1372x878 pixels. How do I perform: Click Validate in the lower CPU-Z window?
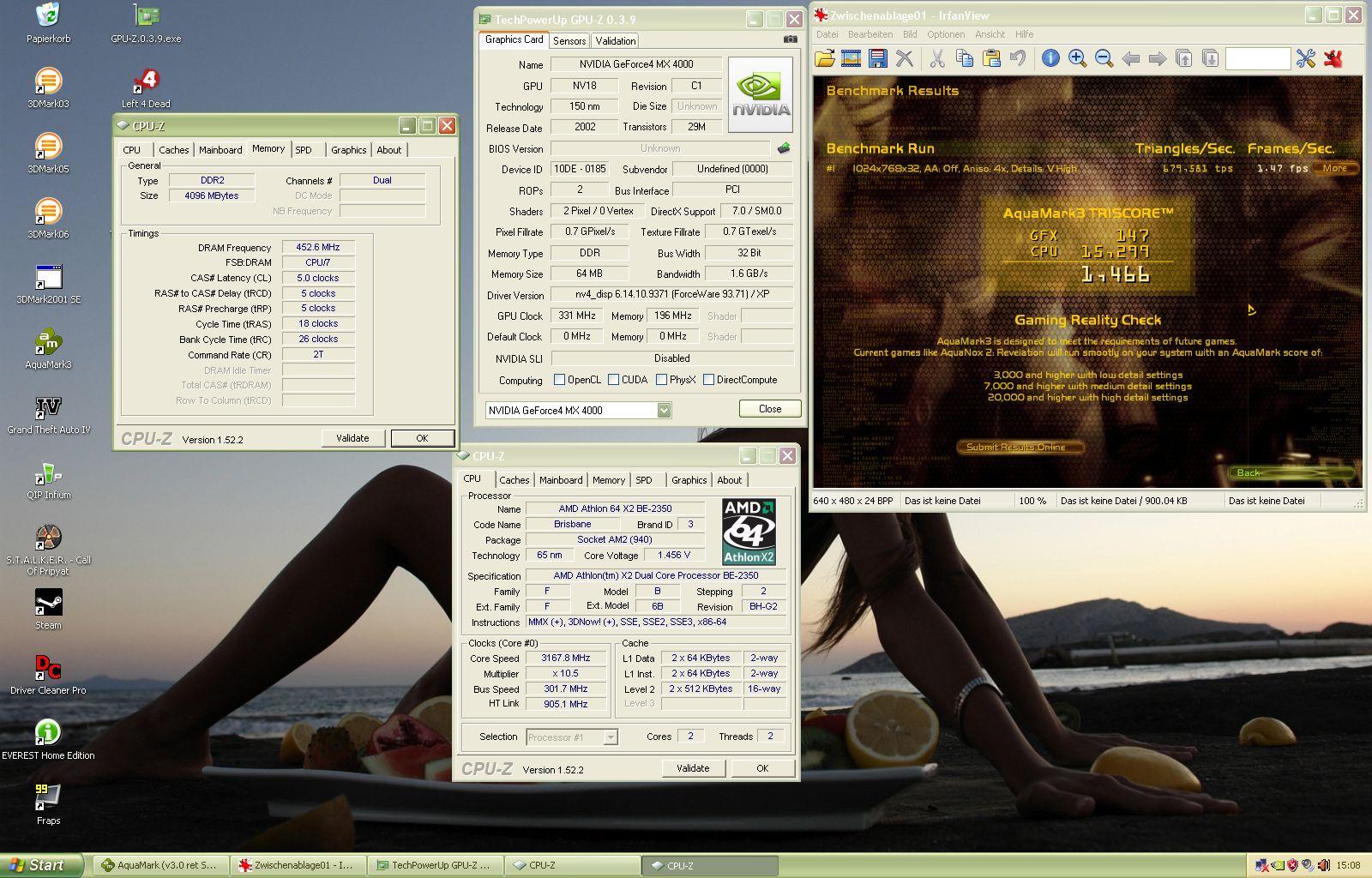[693, 768]
